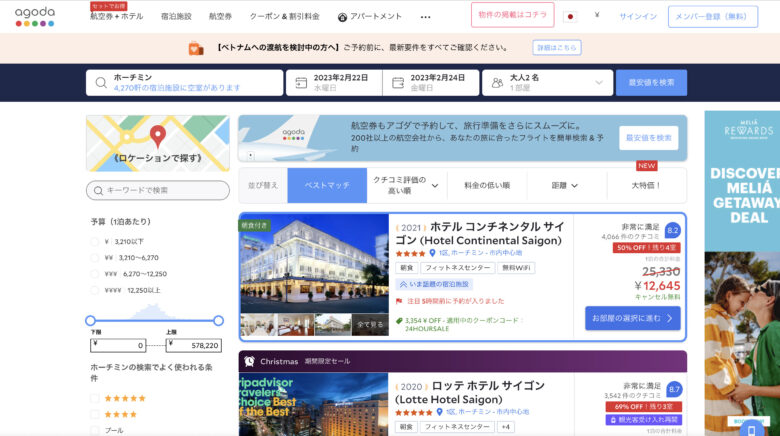The height and width of the screenshot is (436, 780).
Task: Open the Lotte Hotel Saigon photo
Action: coord(314,405)
